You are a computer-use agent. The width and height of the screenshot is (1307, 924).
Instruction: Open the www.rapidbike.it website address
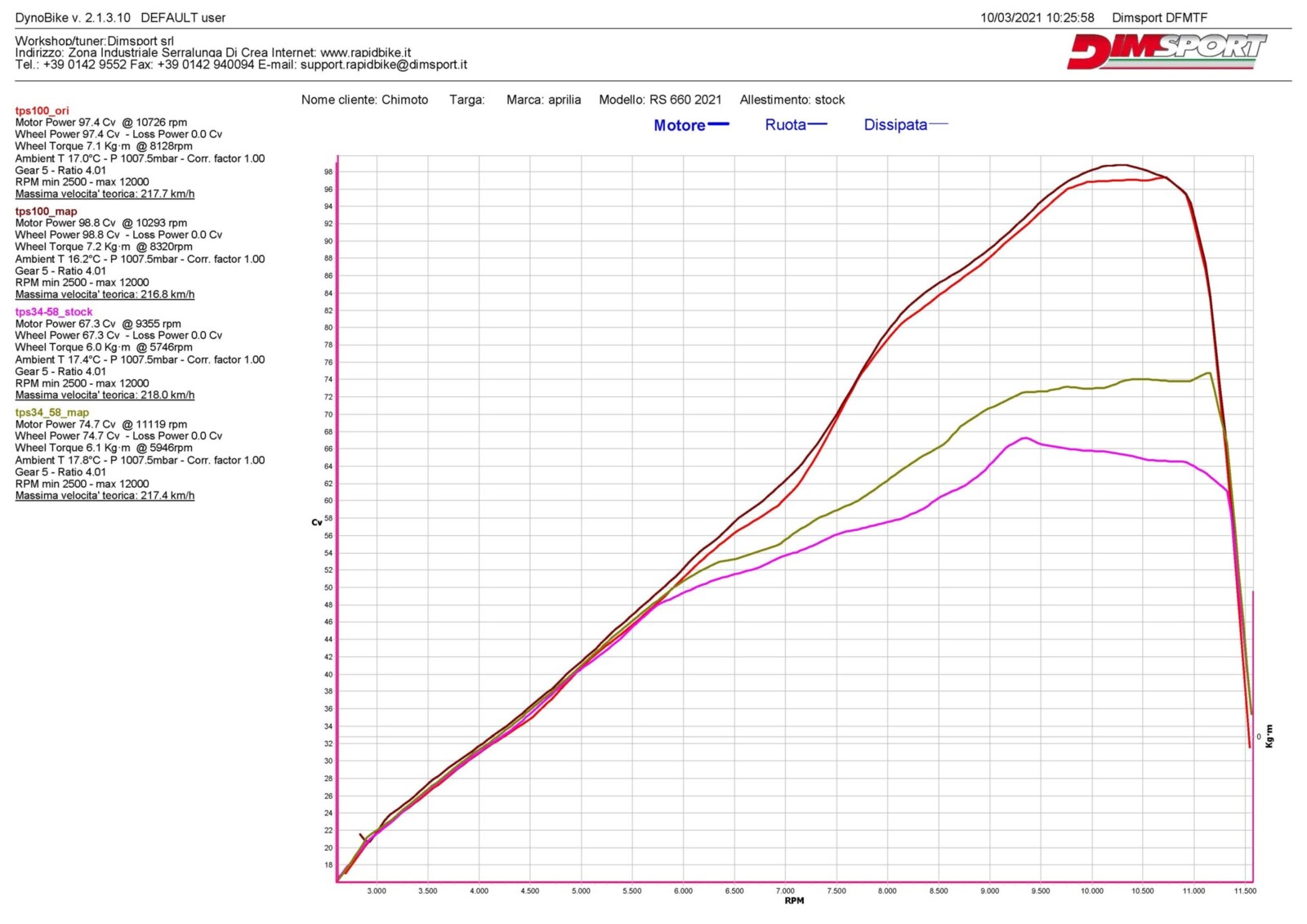[365, 52]
